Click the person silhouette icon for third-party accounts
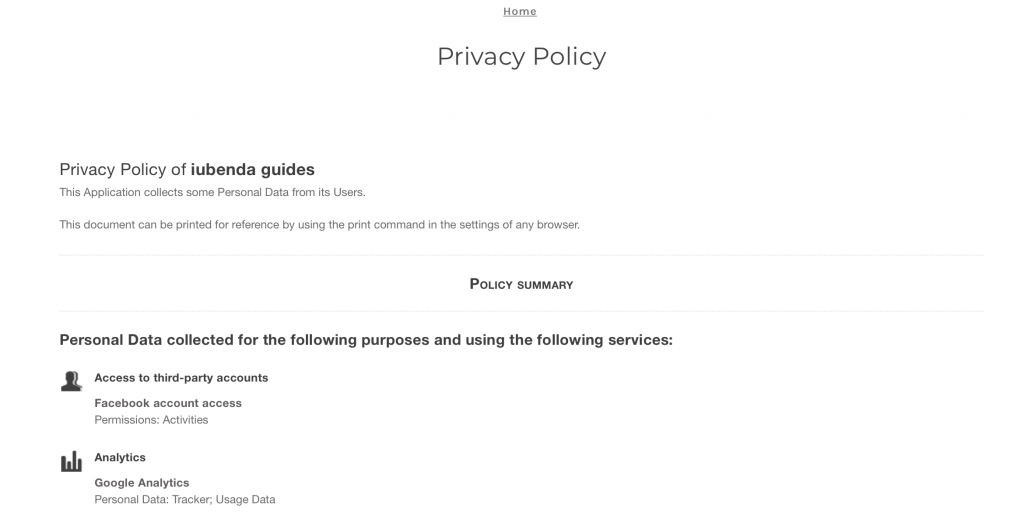 (x=71, y=381)
